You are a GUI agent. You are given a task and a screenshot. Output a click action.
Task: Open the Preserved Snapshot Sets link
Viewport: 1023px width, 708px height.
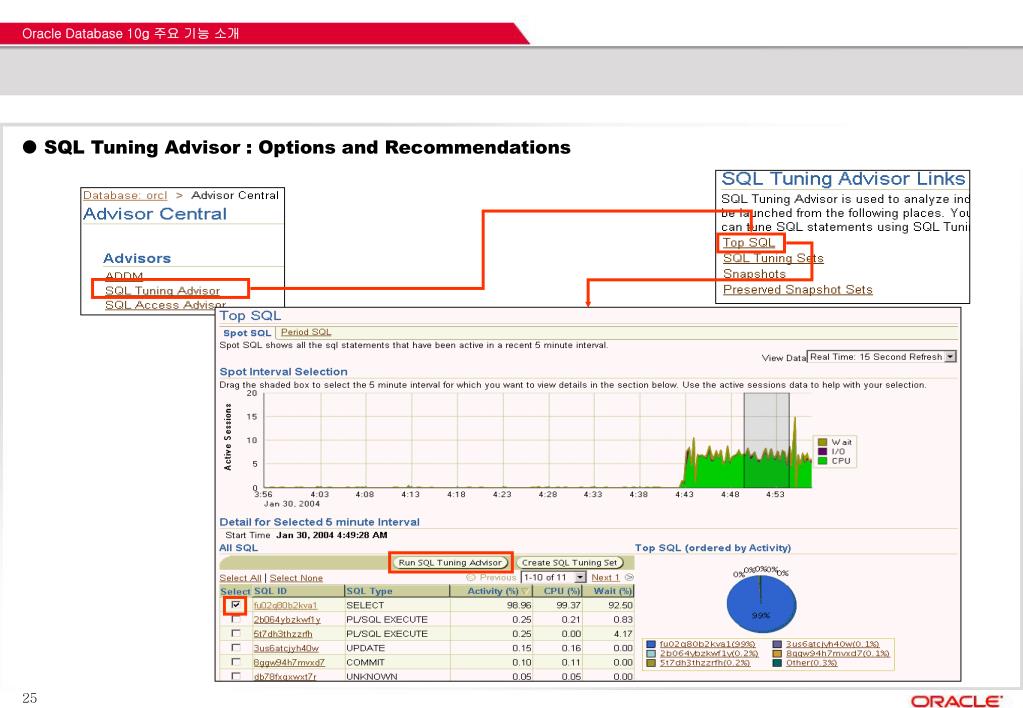coord(797,290)
